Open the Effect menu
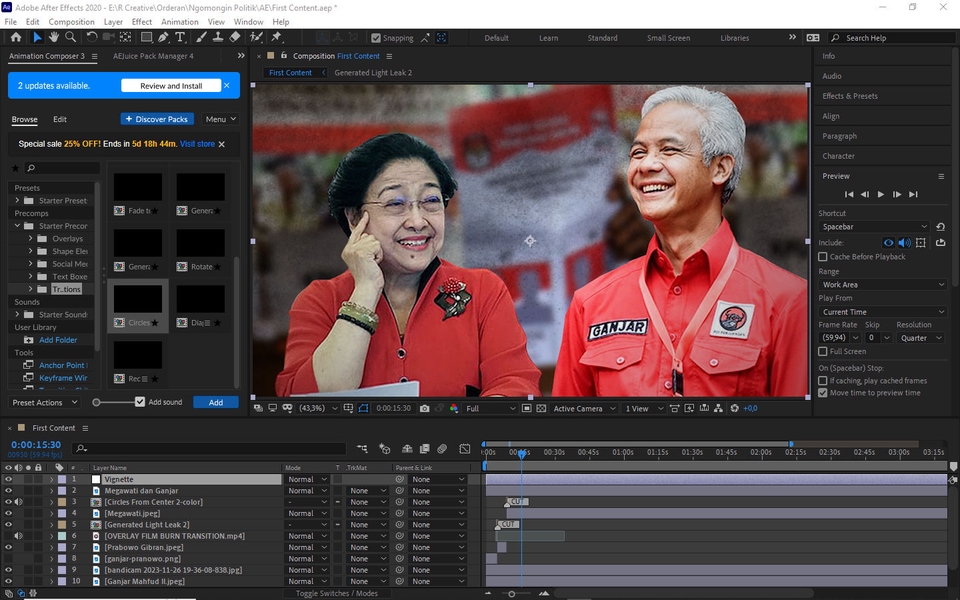 point(140,21)
